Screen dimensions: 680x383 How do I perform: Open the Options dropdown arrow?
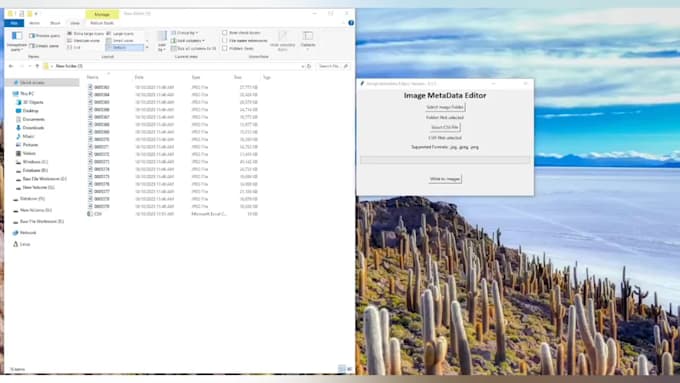(x=308, y=49)
